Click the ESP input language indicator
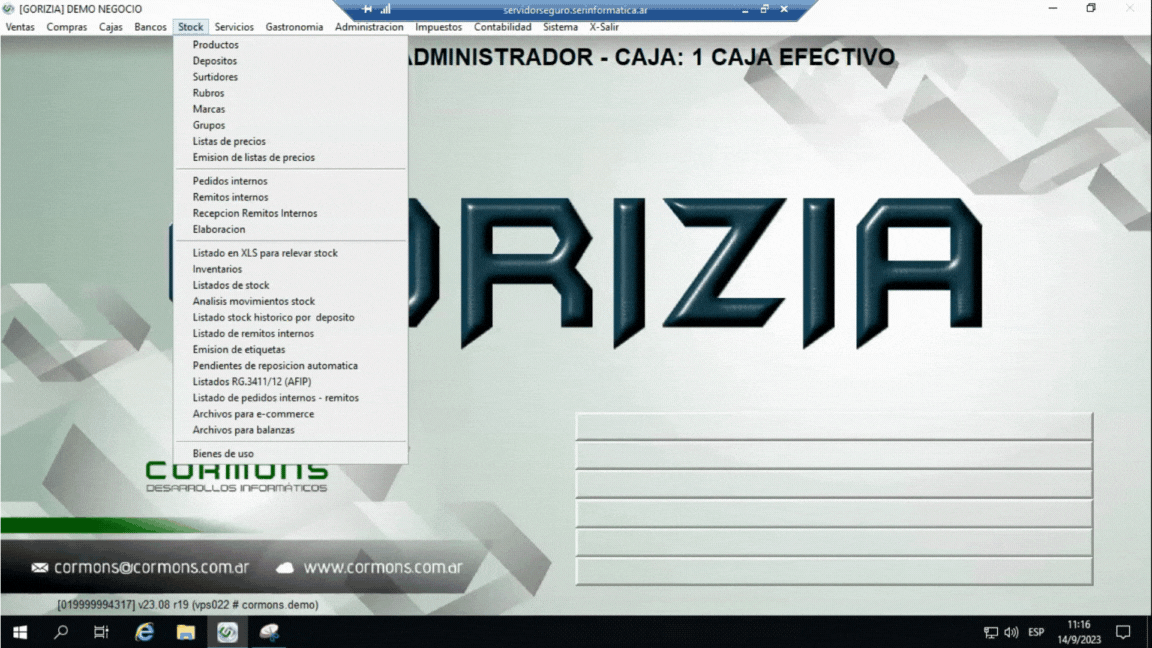This screenshot has height=648, width=1152. 1036,633
